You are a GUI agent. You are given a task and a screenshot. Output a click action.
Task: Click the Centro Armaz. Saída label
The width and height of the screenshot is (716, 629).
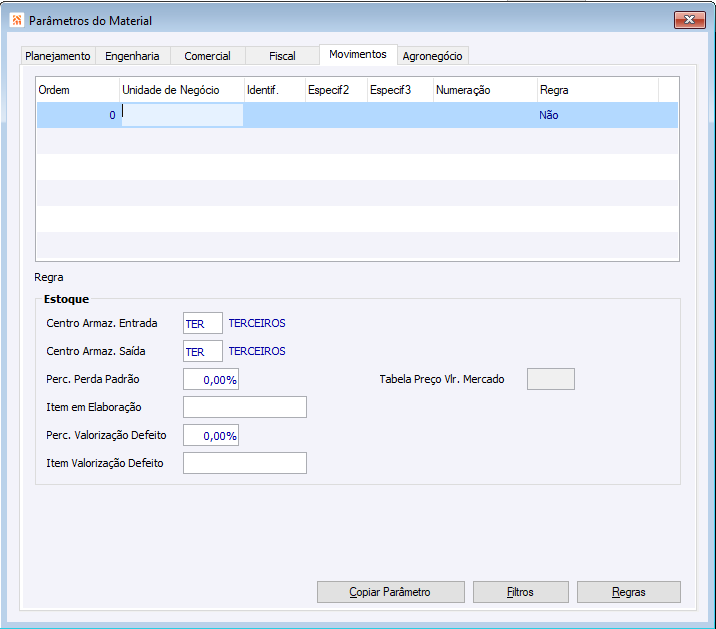pos(96,351)
